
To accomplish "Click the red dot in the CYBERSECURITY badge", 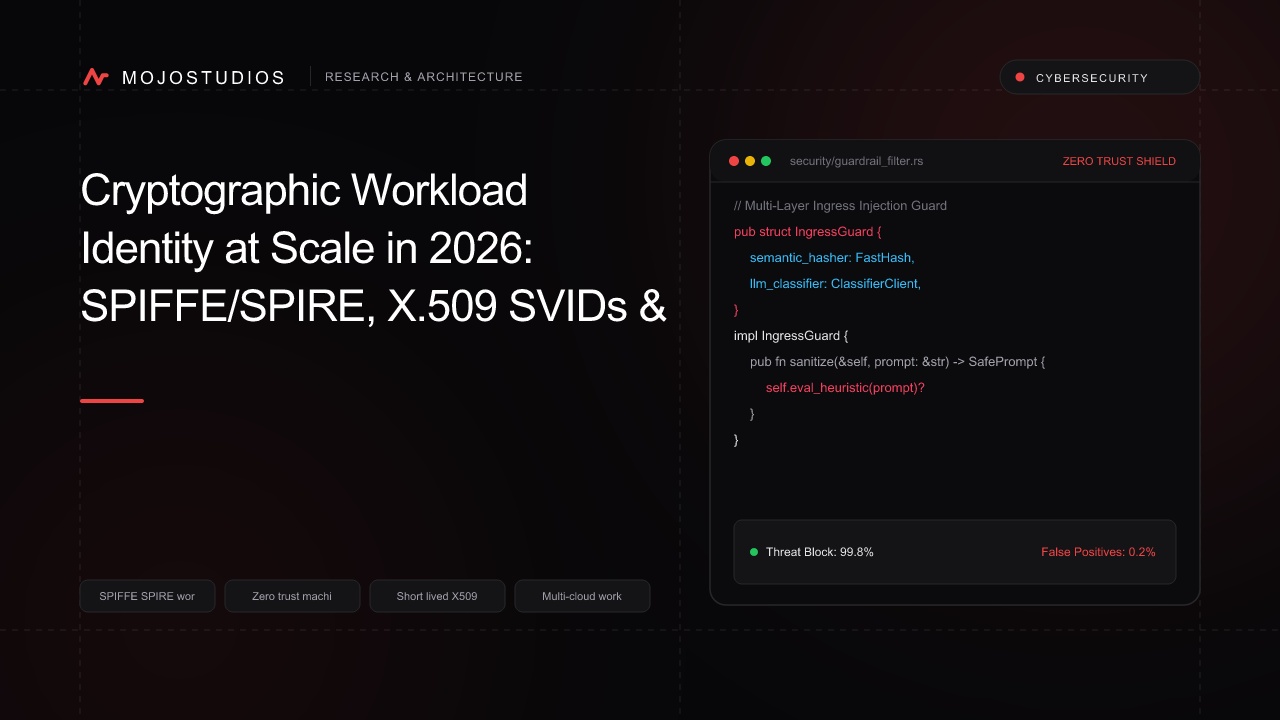I will click(x=1020, y=77).
